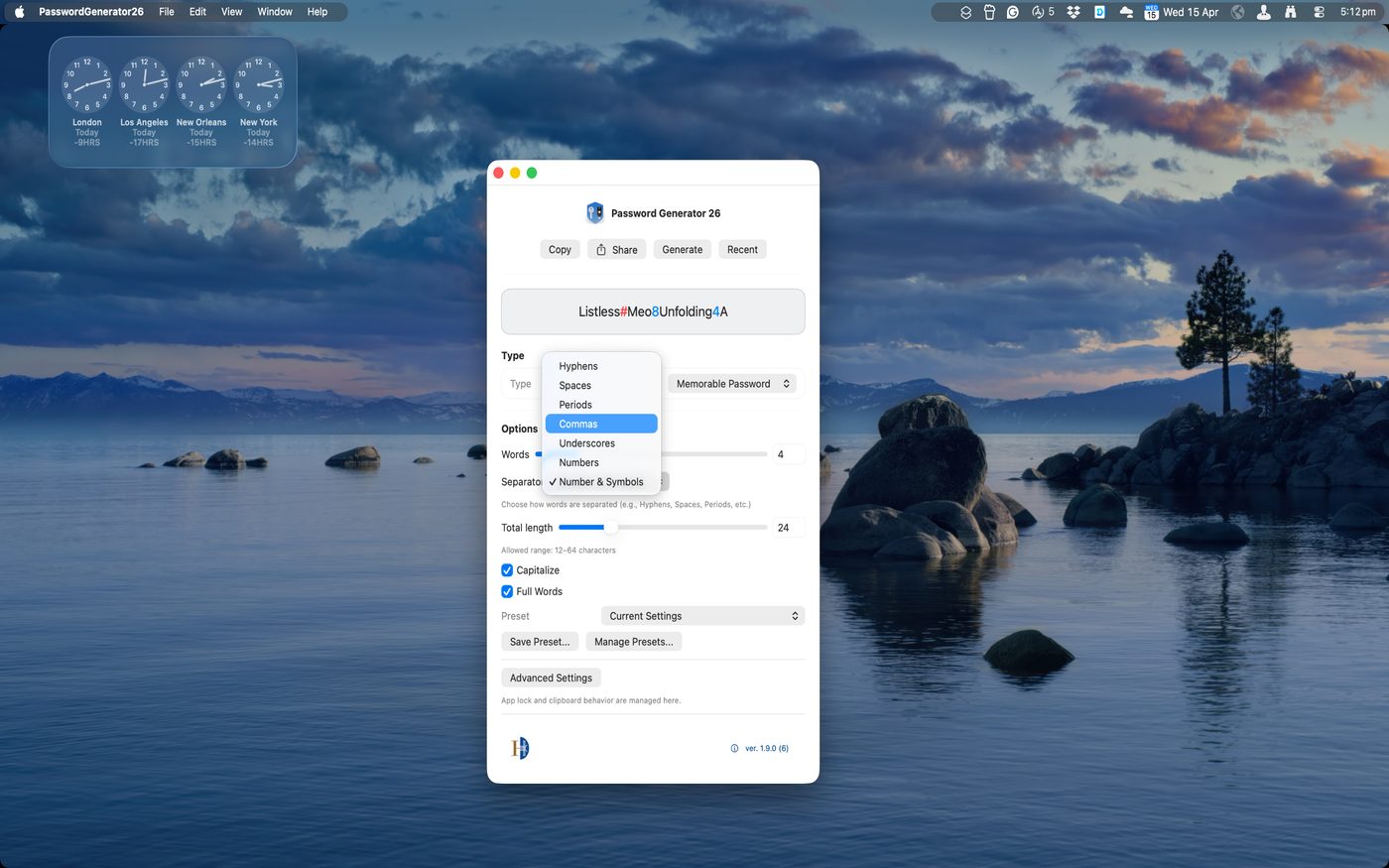Click the generated password display box
1389x868 pixels.
tap(653, 311)
